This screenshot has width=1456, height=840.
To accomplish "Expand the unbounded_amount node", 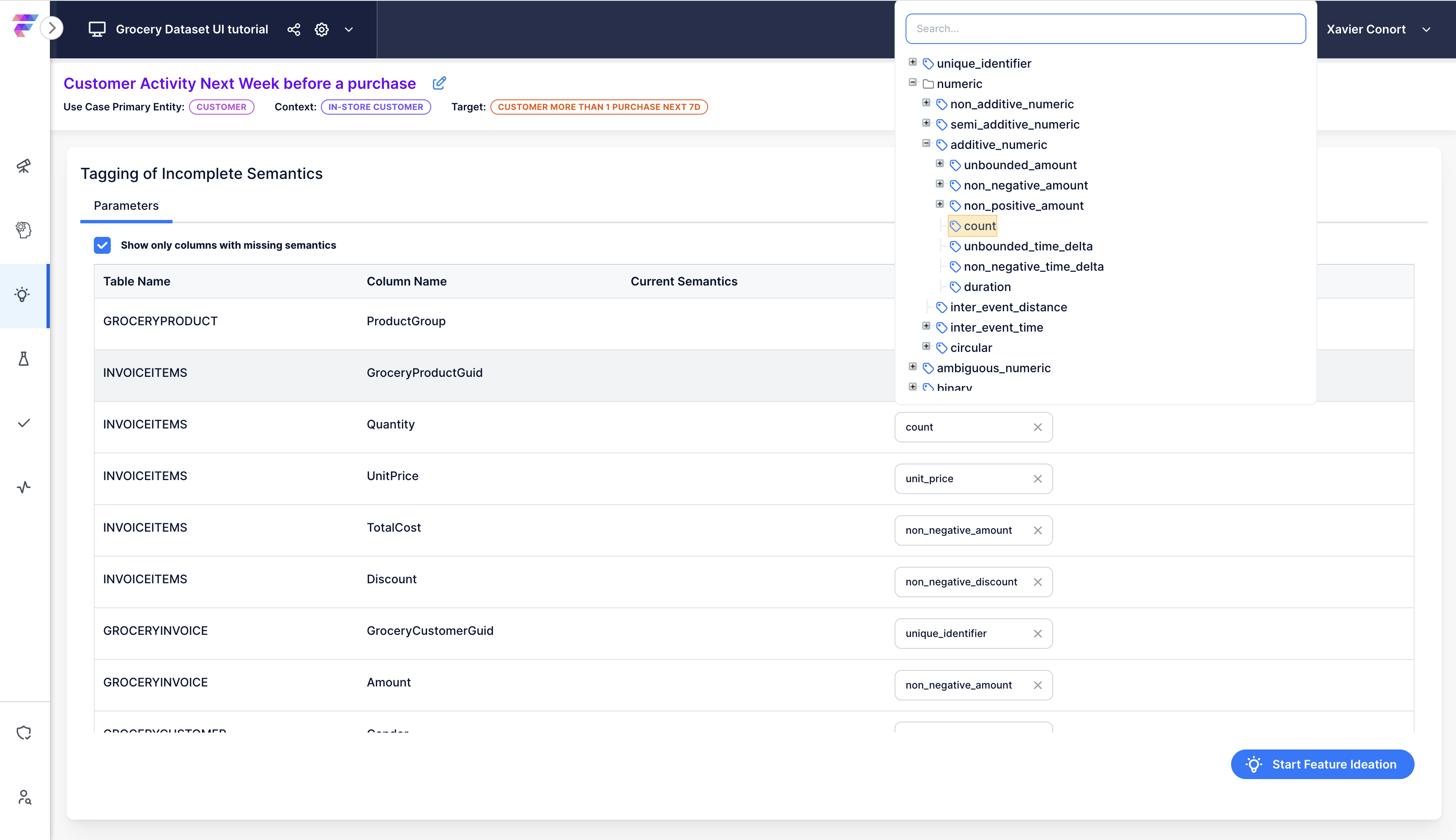I will (x=940, y=163).
